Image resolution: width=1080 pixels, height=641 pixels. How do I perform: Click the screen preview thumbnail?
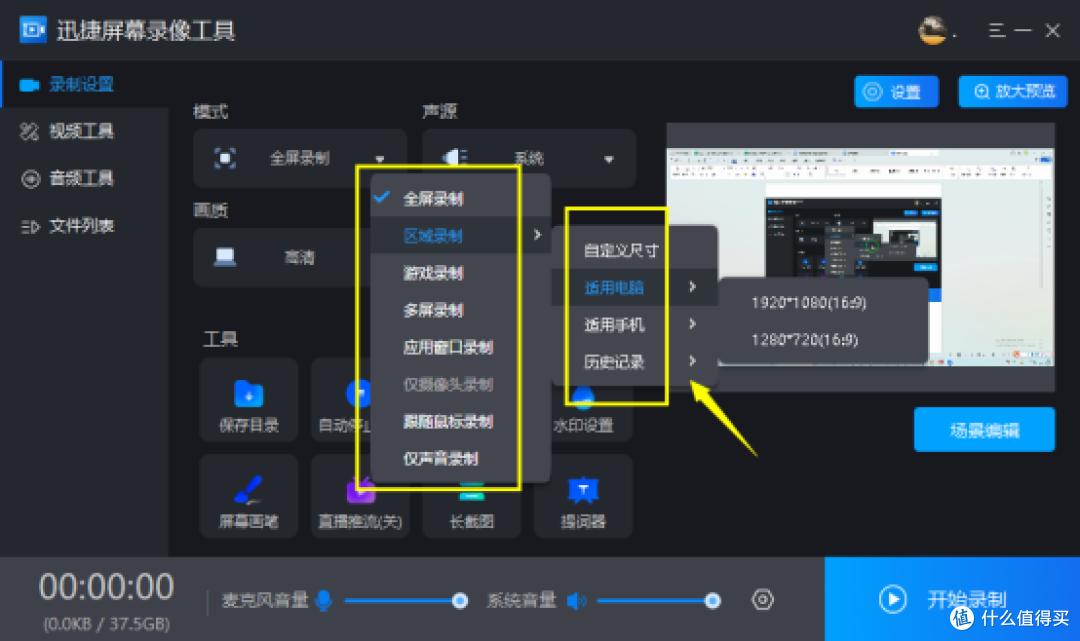coord(860,258)
